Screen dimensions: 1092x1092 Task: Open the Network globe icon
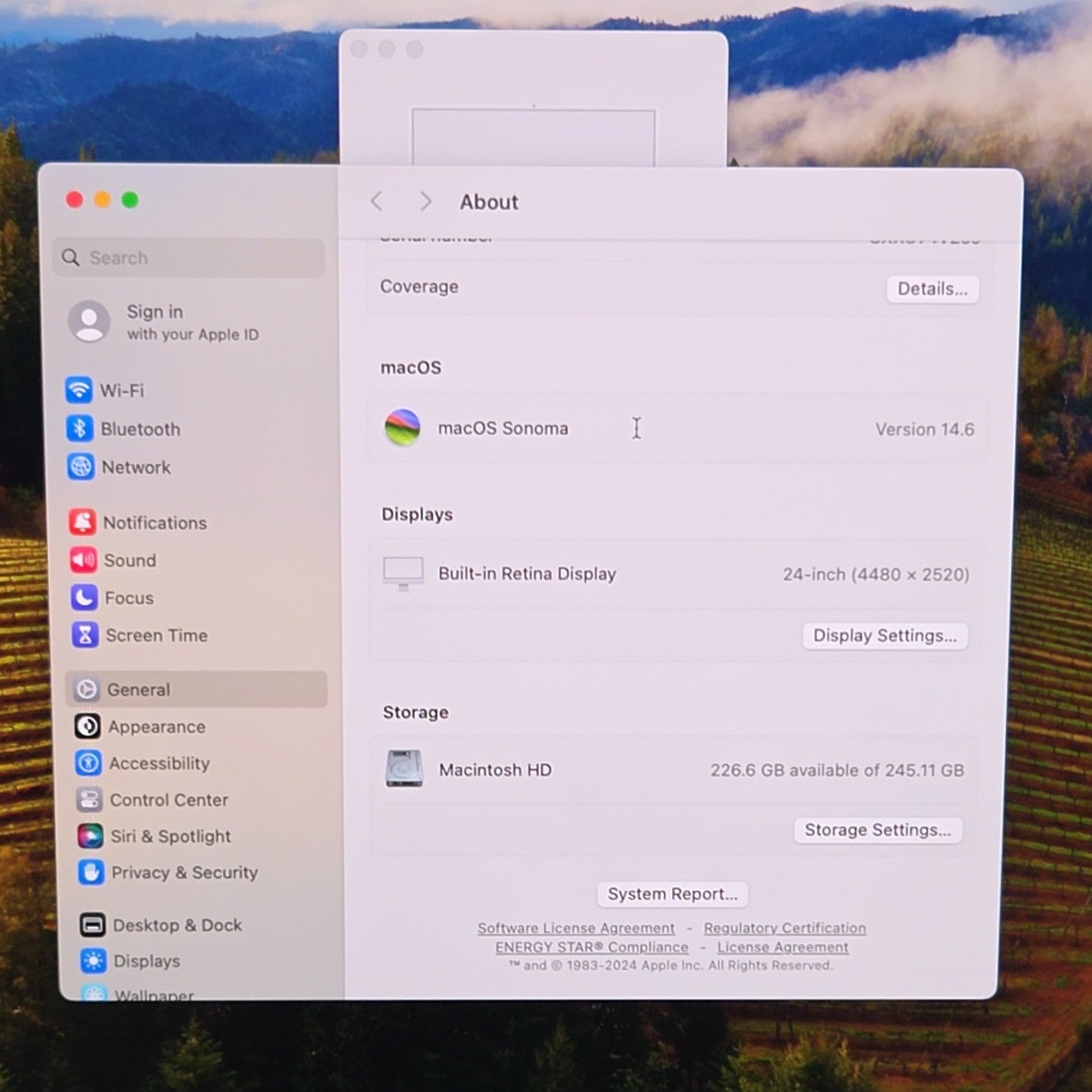pos(81,467)
